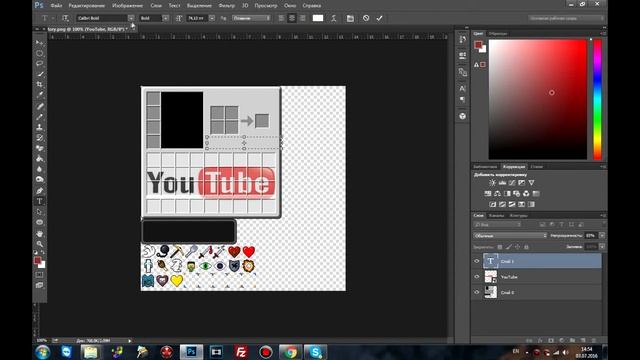Center align text
This screenshot has width=640, height=360.
[x=292, y=18]
